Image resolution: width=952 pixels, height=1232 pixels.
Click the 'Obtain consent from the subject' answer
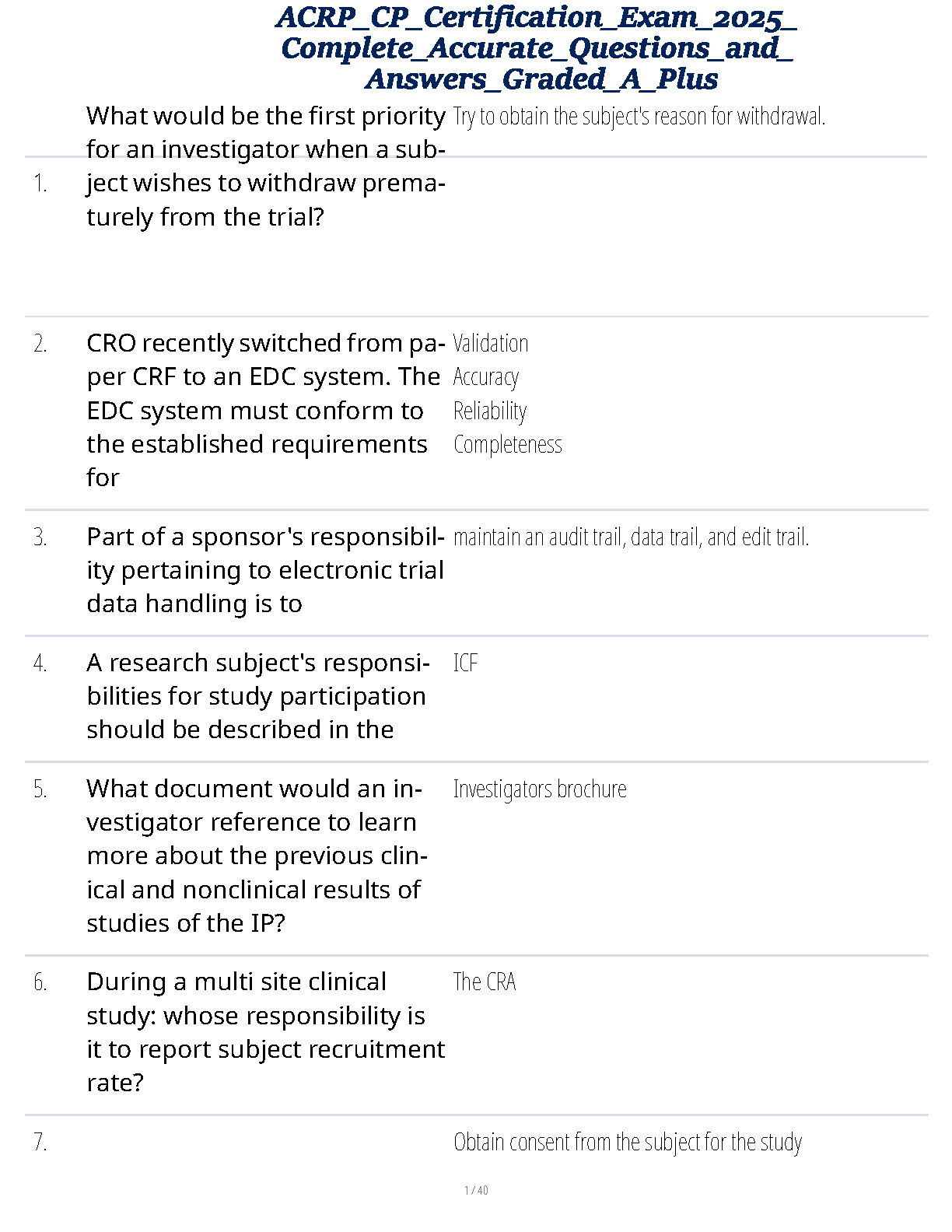tap(627, 1143)
